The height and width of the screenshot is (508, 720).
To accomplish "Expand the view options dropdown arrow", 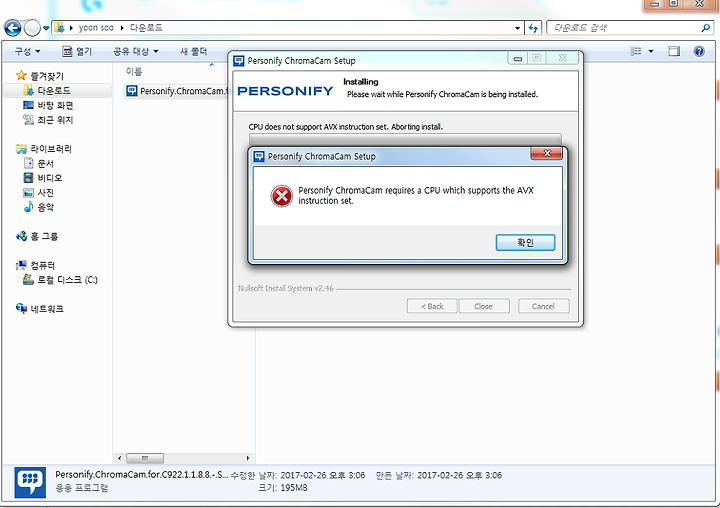I will [651, 51].
